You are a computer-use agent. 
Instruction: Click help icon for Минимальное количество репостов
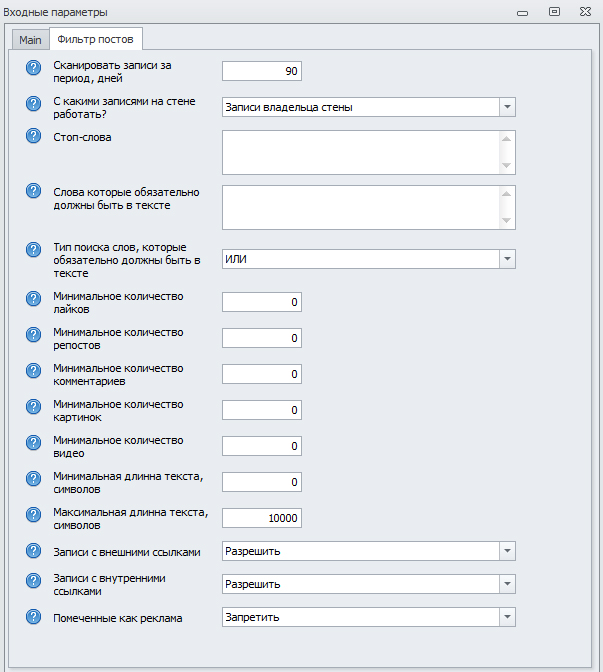point(33,335)
